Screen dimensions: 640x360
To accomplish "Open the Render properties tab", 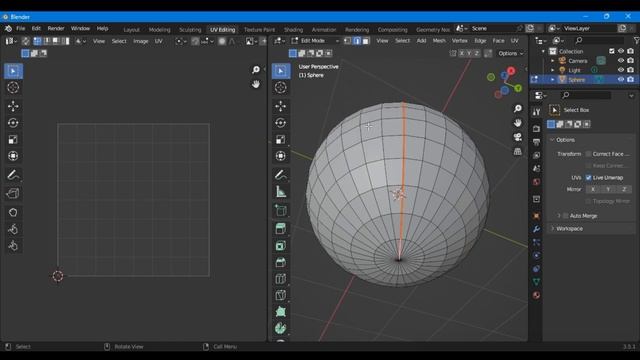I will click(x=536, y=129).
